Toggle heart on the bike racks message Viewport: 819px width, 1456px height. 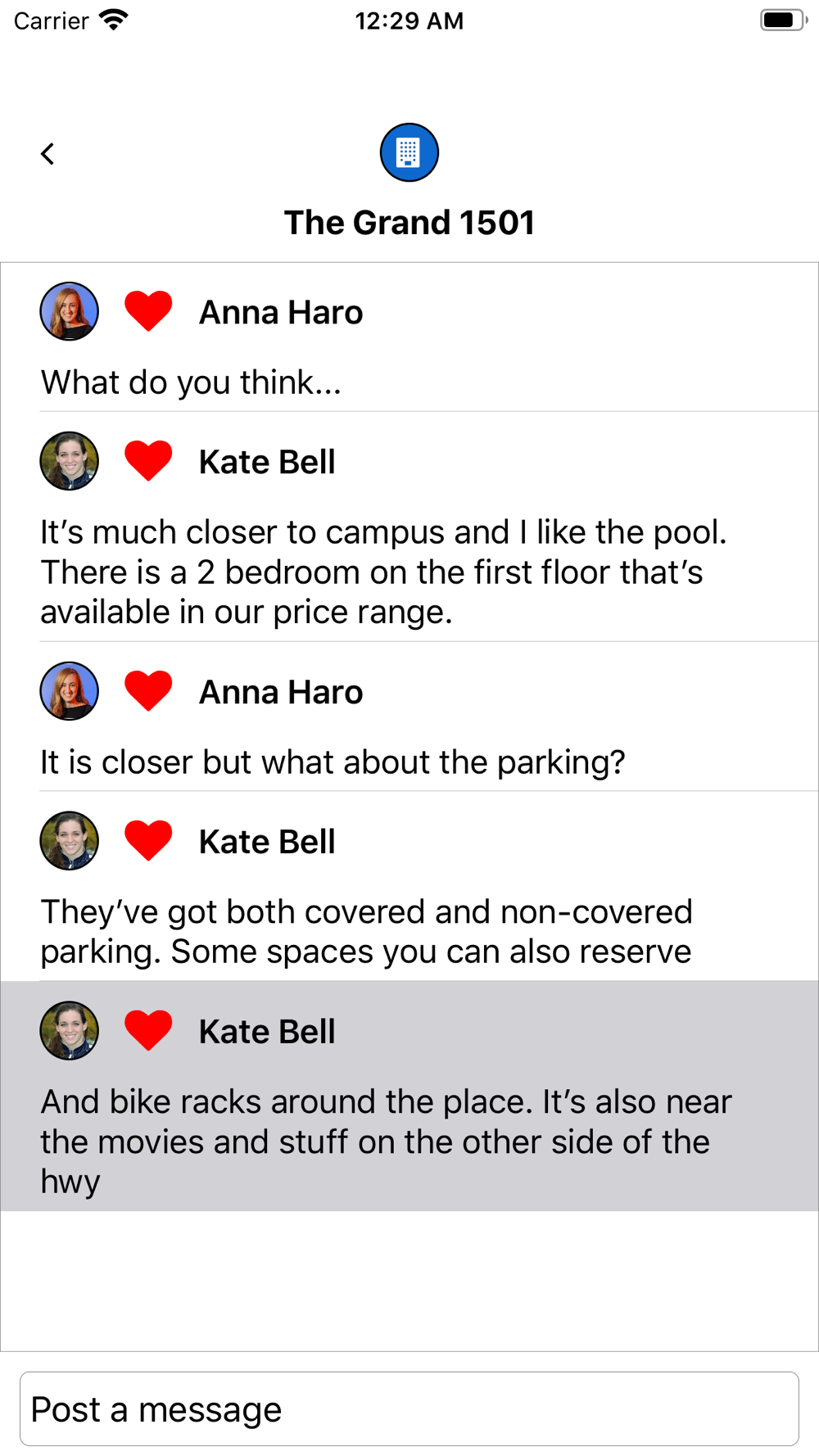tap(148, 1031)
